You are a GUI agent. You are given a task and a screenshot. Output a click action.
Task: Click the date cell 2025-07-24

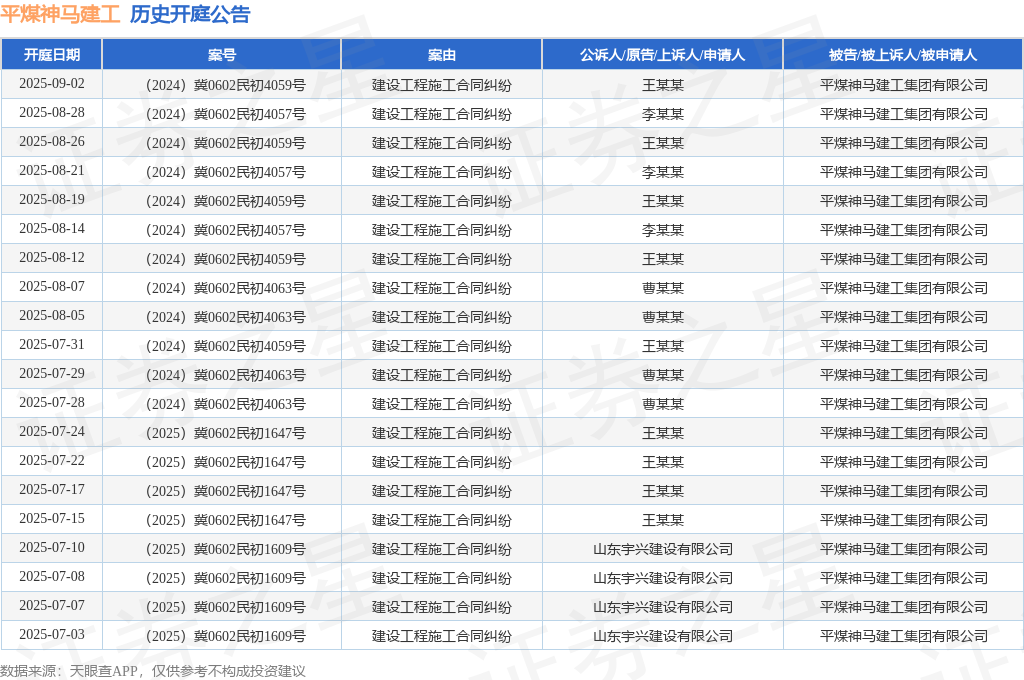click(52, 431)
